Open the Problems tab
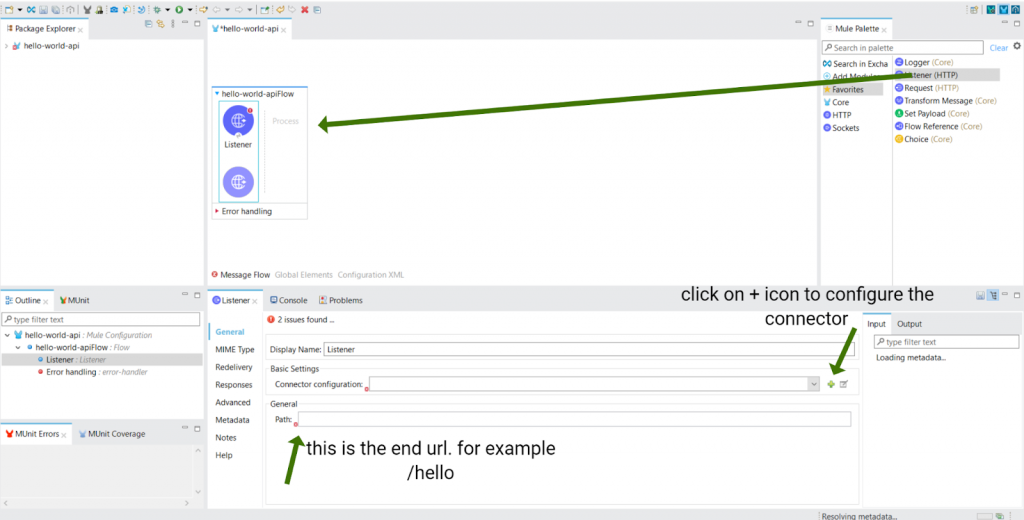 pyautogui.click(x=340, y=301)
